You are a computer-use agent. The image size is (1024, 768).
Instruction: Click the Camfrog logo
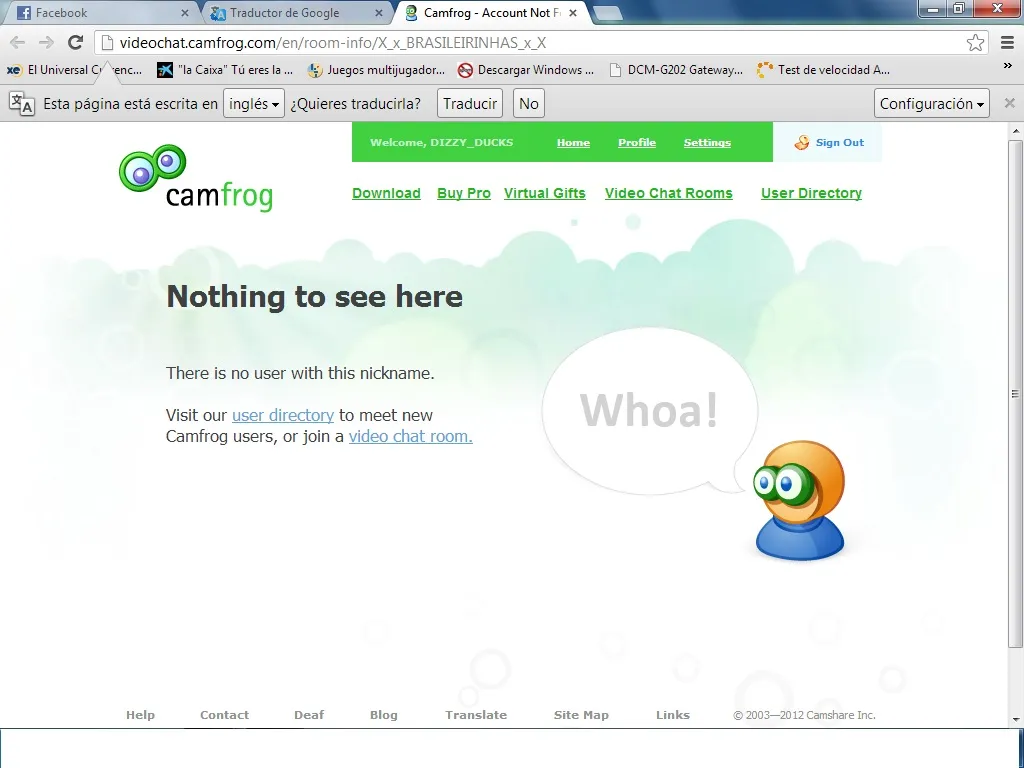pyautogui.click(x=196, y=178)
